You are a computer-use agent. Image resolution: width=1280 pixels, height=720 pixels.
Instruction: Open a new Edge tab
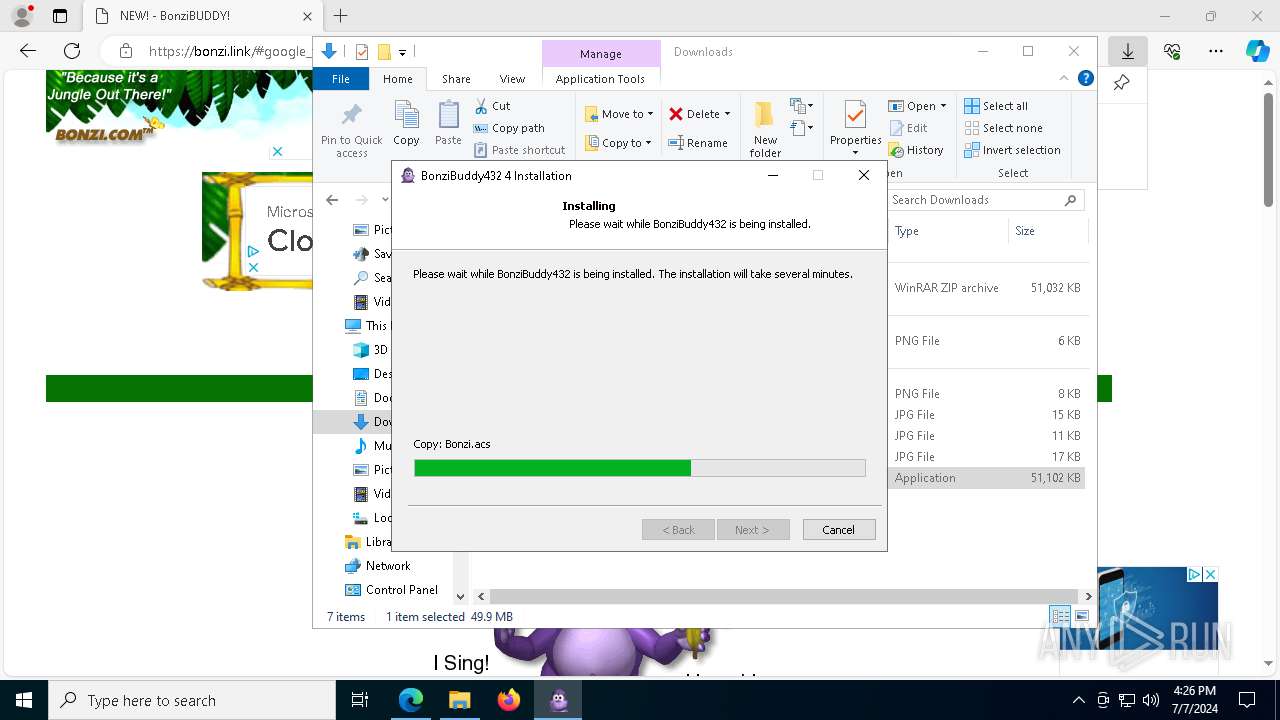(340, 16)
